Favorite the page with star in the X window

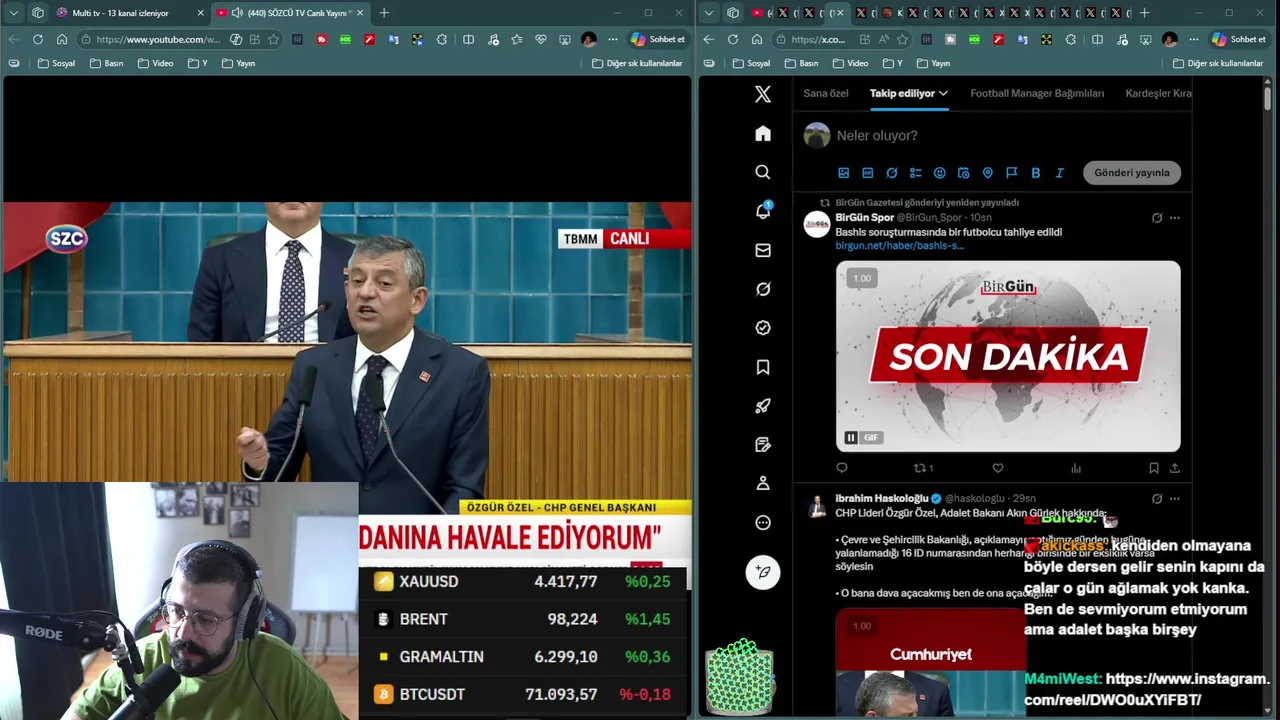903,39
